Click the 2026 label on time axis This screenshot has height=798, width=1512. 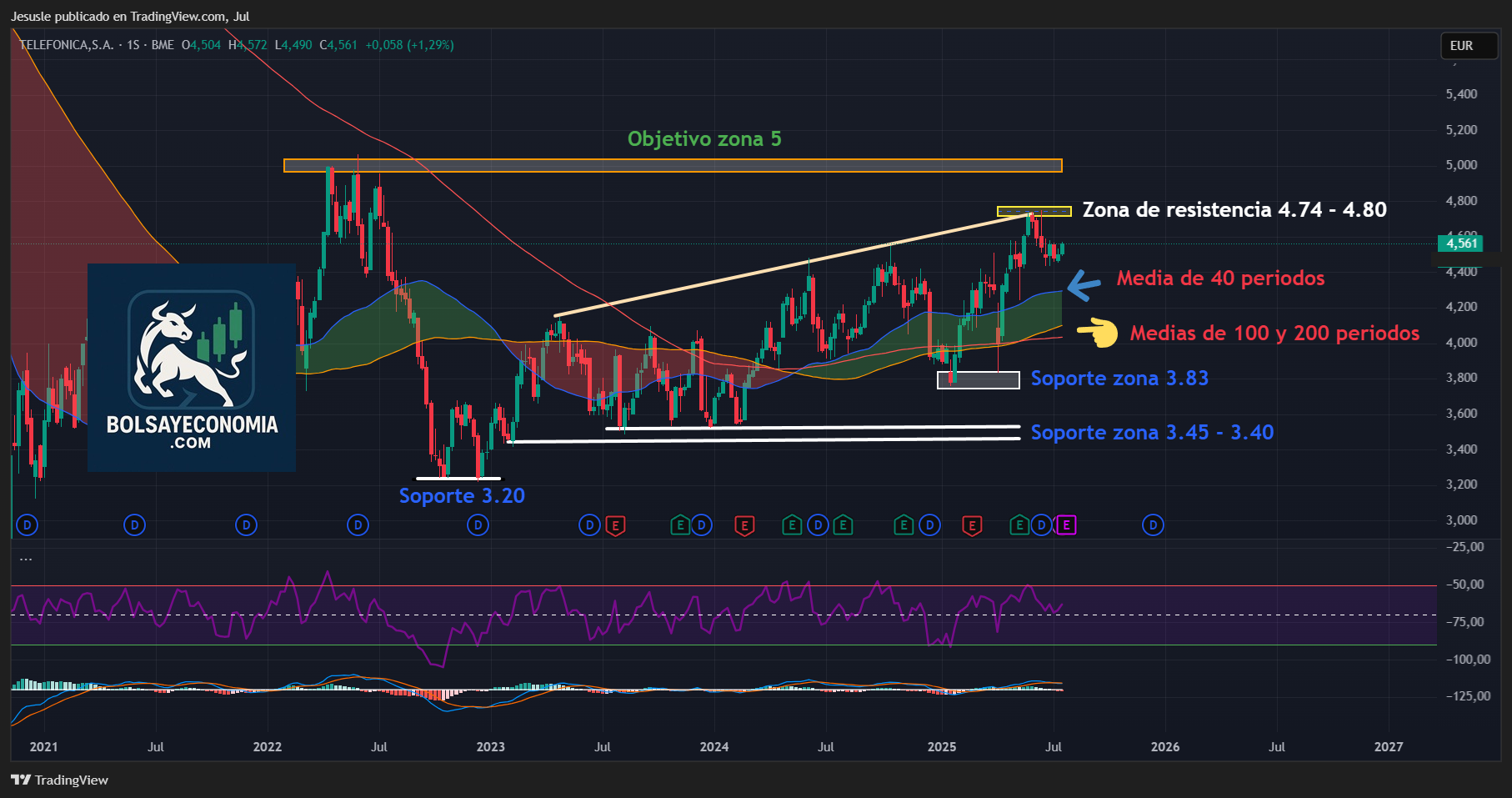[x=1164, y=747]
